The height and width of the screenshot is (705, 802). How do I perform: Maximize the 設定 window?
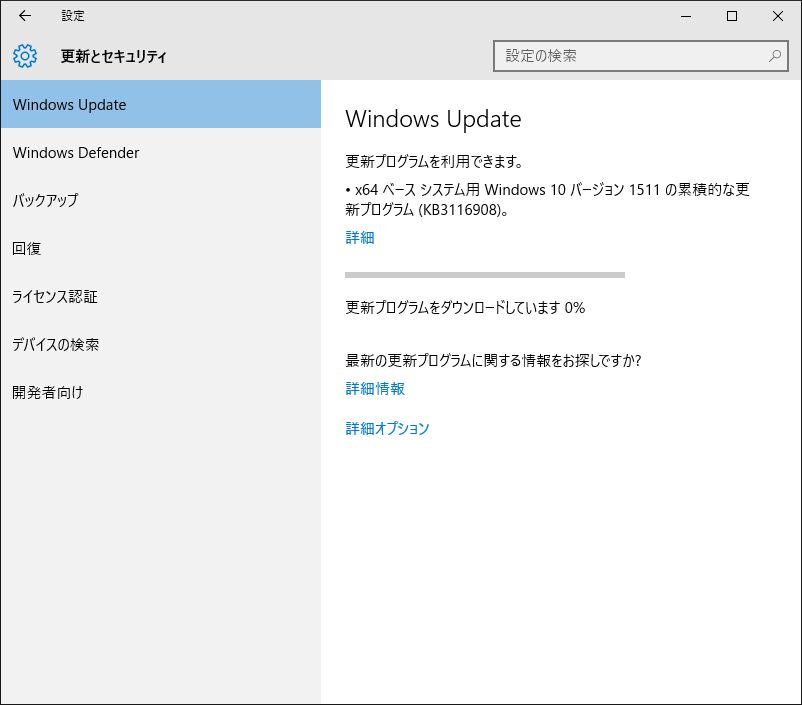(x=732, y=16)
